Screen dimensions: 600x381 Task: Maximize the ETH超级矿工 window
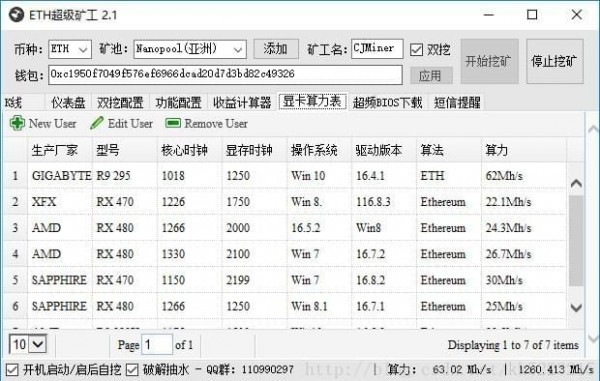coord(532,15)
